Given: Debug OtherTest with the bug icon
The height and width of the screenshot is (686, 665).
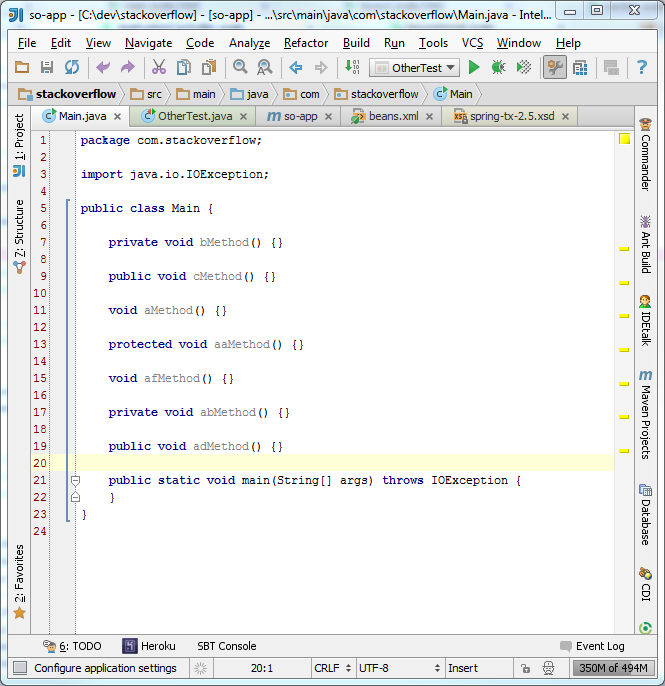Looking at the screenshot, I should [498, 67].
